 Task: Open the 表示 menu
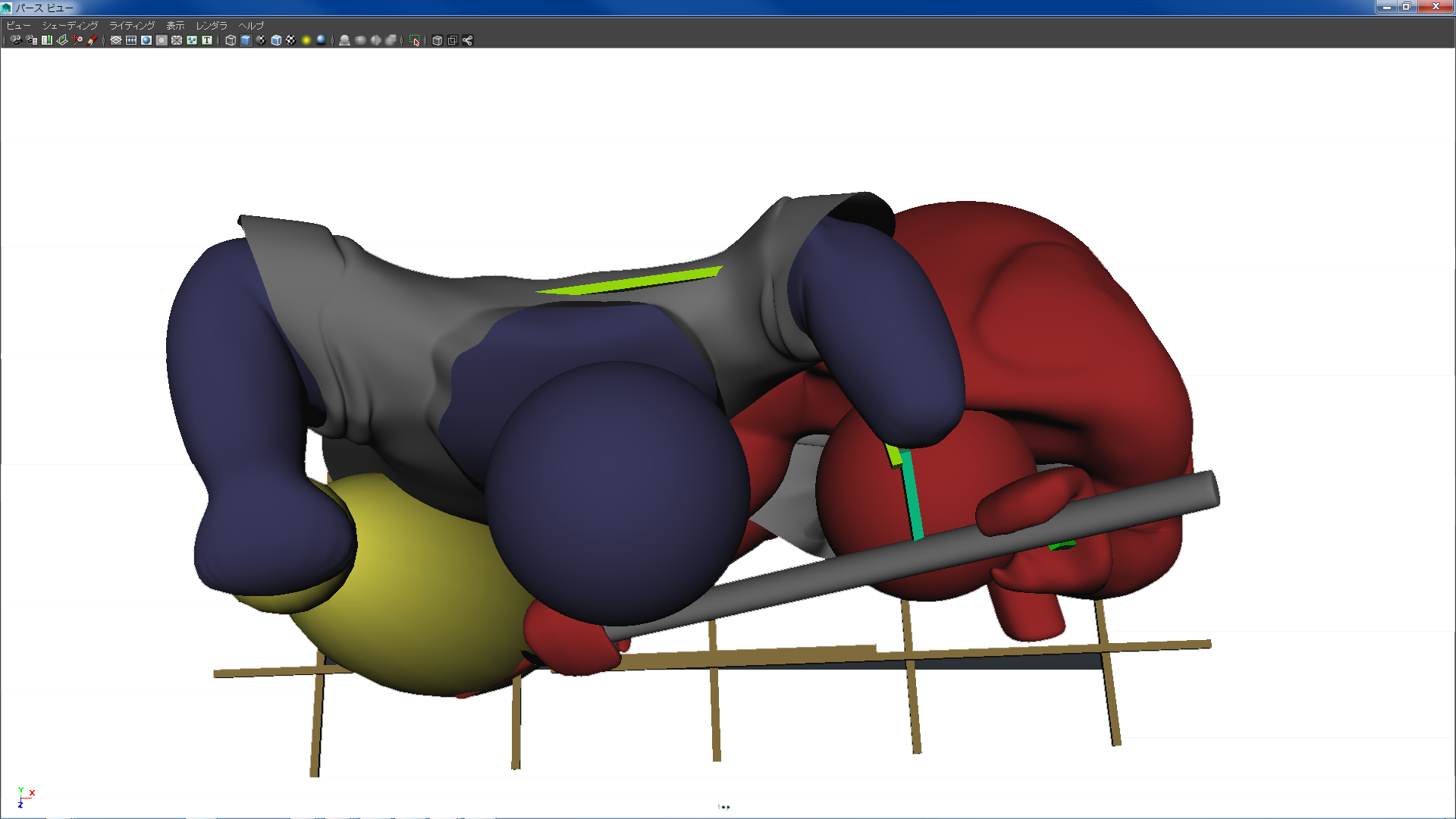click(175, 25)
